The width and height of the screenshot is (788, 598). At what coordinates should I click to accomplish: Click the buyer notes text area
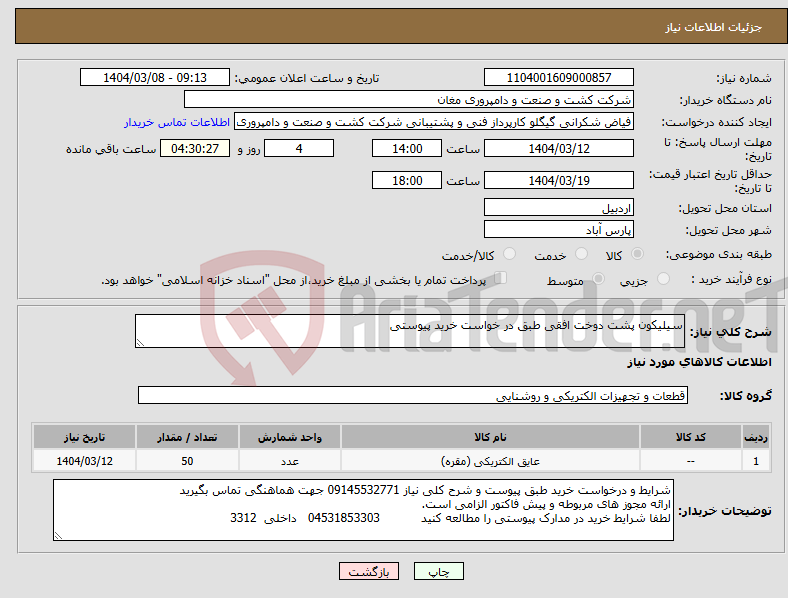click(363, 510)
